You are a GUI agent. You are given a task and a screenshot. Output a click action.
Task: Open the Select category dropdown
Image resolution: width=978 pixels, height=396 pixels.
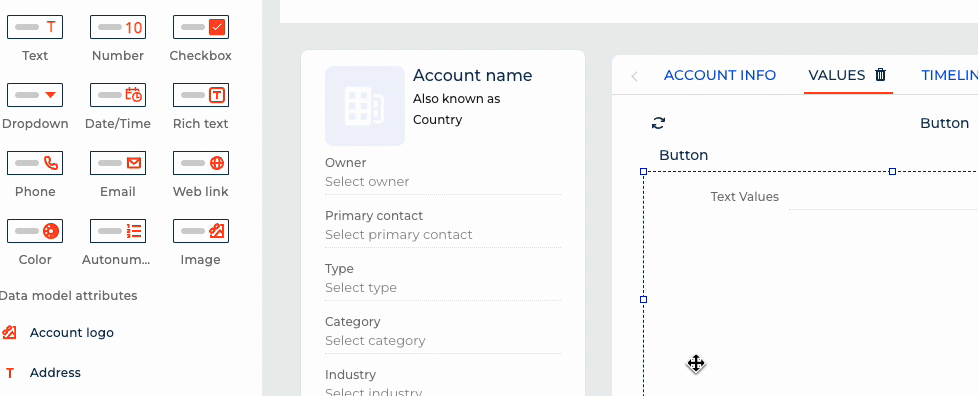pos(443,341)
